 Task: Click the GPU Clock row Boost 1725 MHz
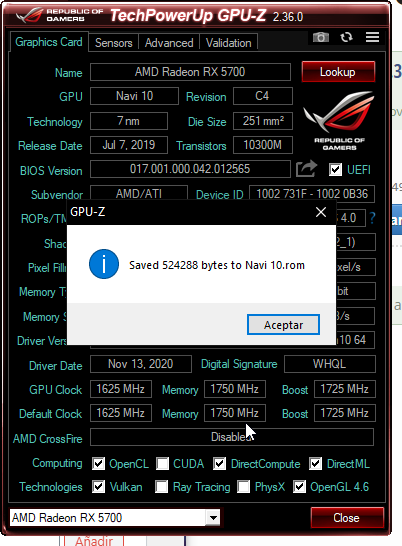pos(345,389)
